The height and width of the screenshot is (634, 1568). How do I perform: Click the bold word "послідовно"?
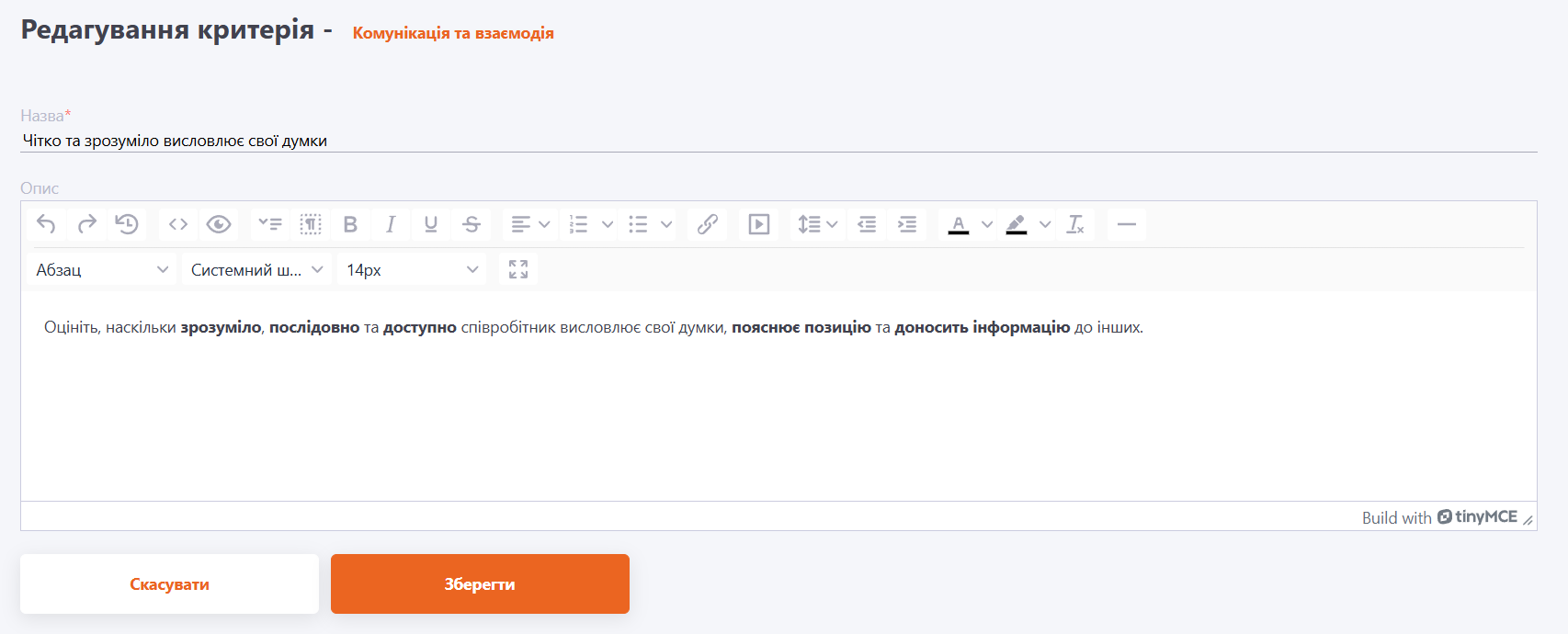[x=314, y=327]
